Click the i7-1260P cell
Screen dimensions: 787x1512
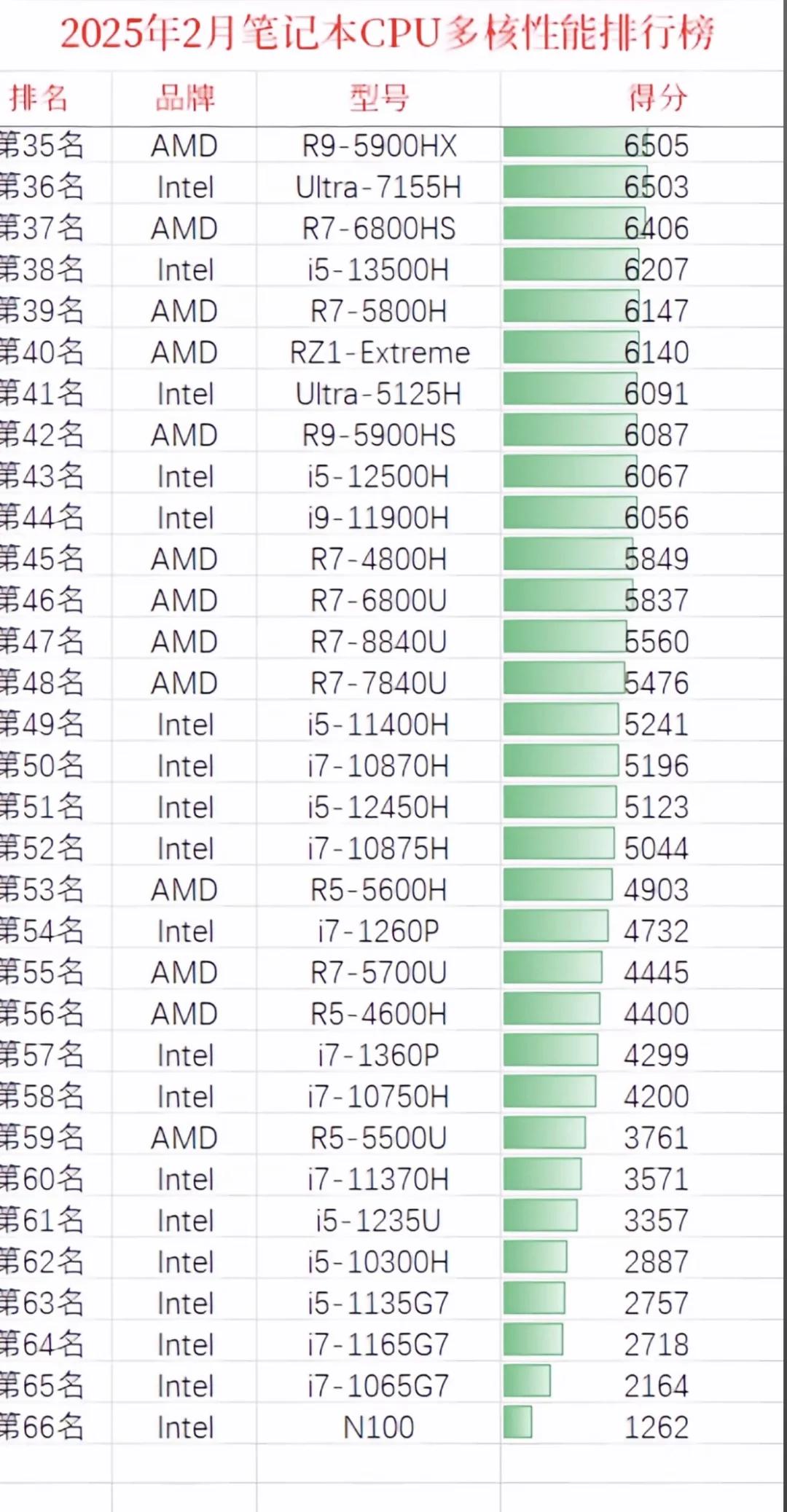pos(379,931)
